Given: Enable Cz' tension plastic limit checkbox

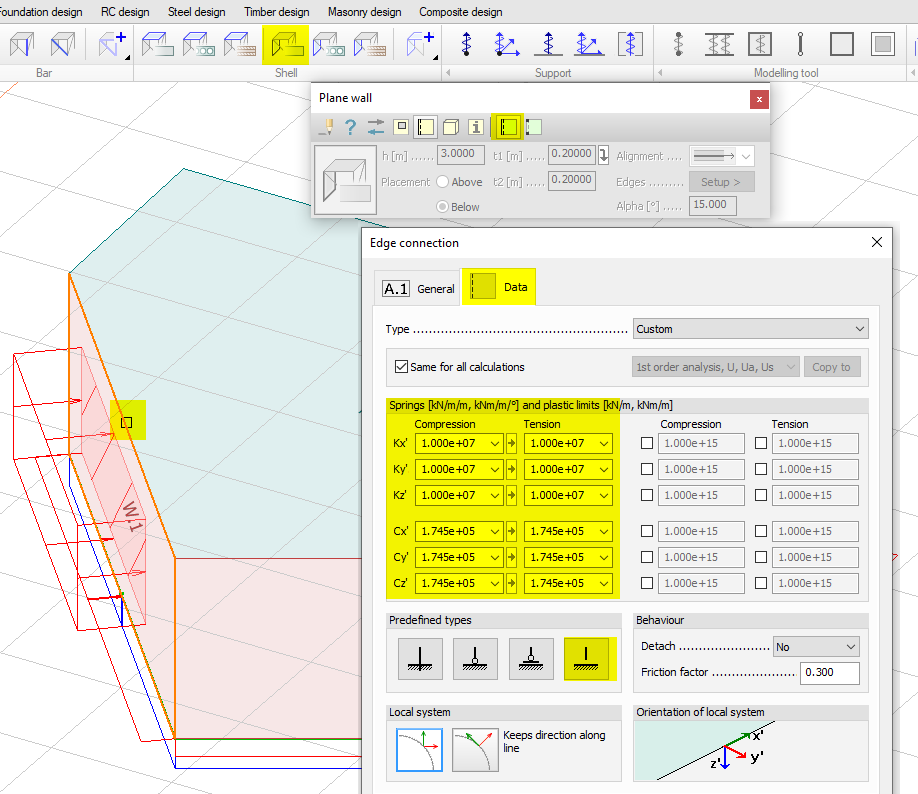Looking at the screenshot, I should pos(761,583).
